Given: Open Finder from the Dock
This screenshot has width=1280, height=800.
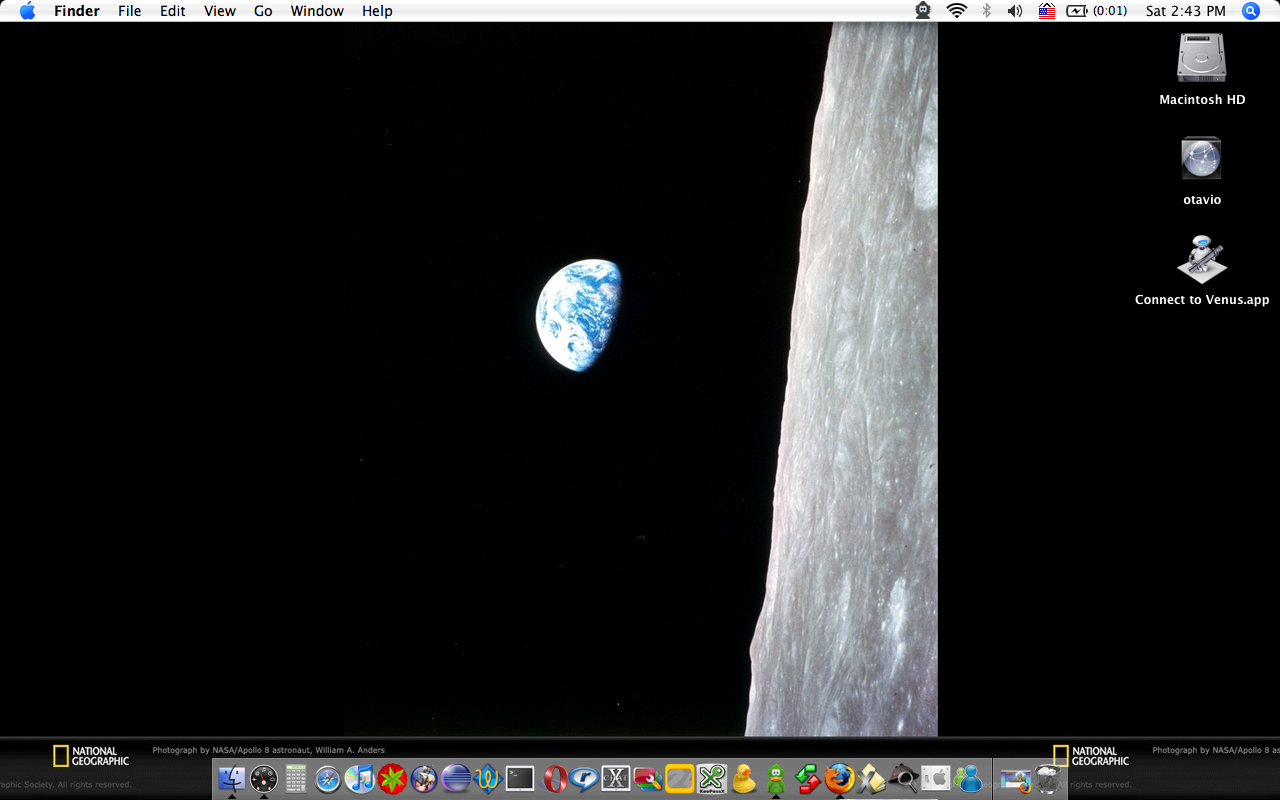Looking at the screenshot, I should 232,778.
